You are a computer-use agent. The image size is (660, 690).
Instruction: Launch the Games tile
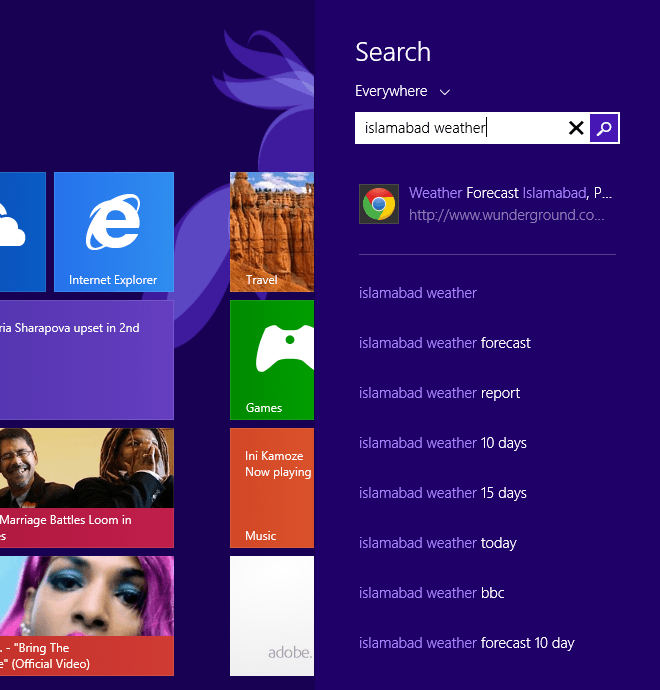tap(272, 360)
